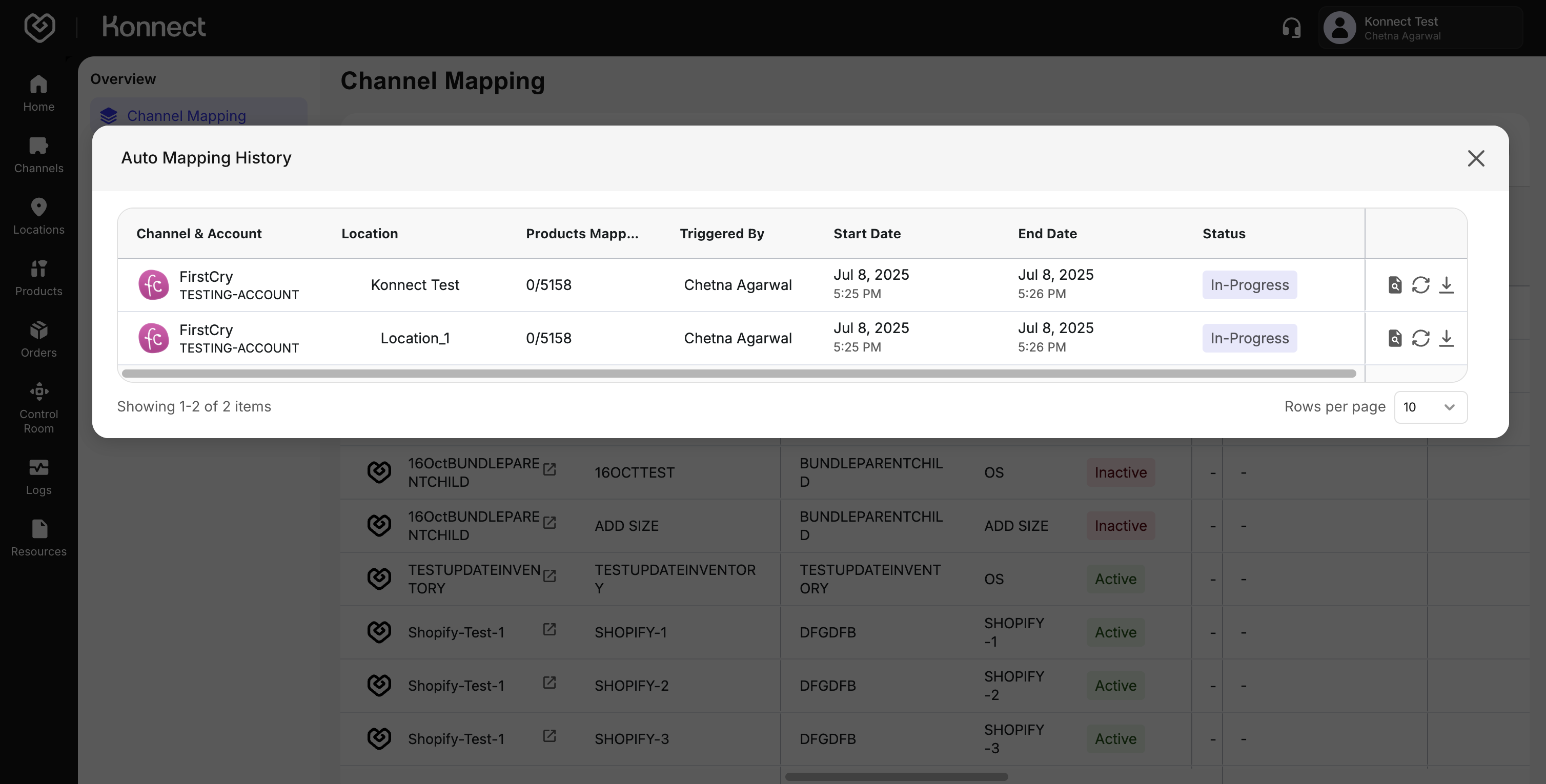Open Locations in sidebar
Viewport: 1546px width, 784px height.
(x=38, y=217)
